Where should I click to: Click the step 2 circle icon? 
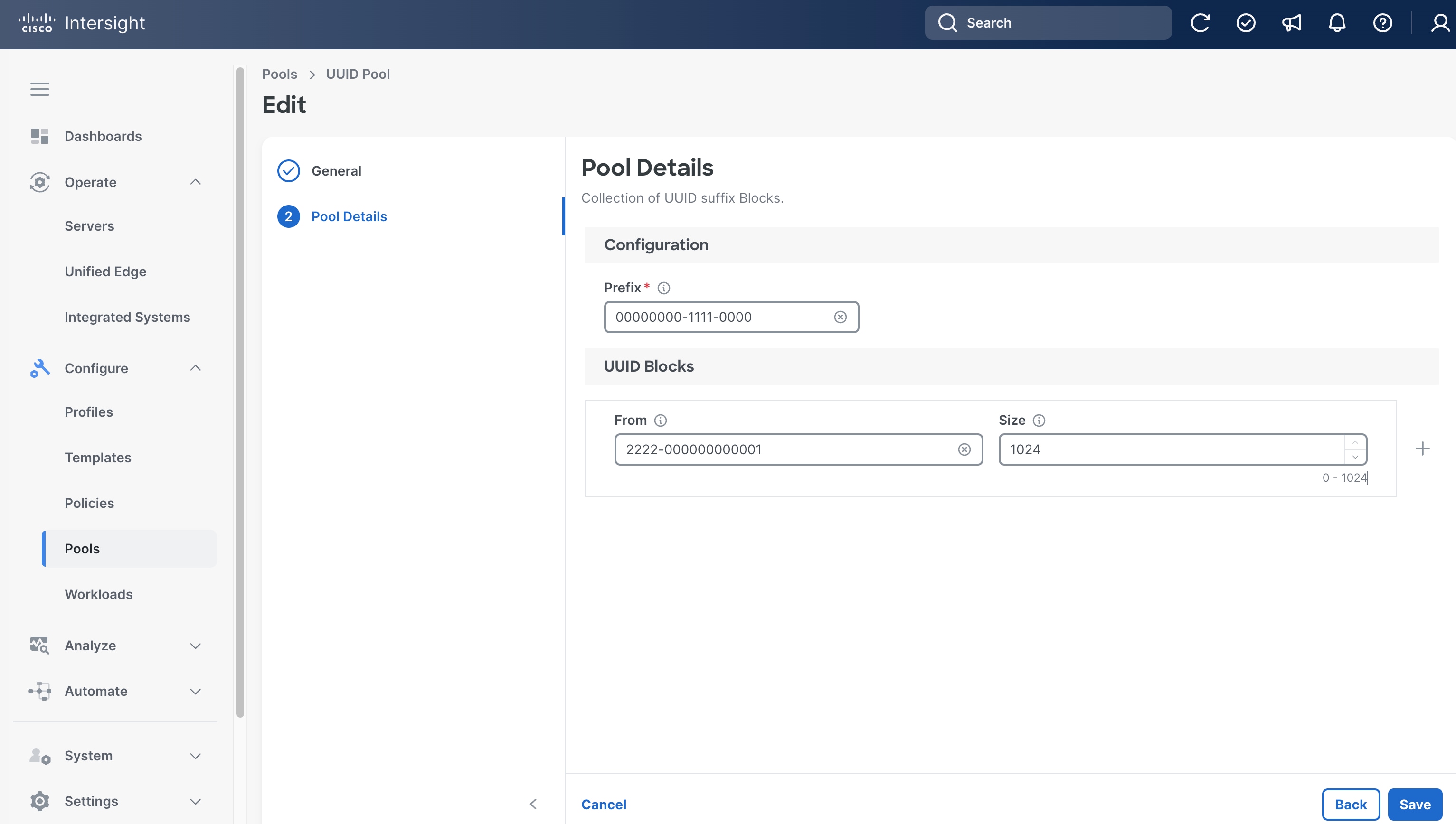point(288,216)
